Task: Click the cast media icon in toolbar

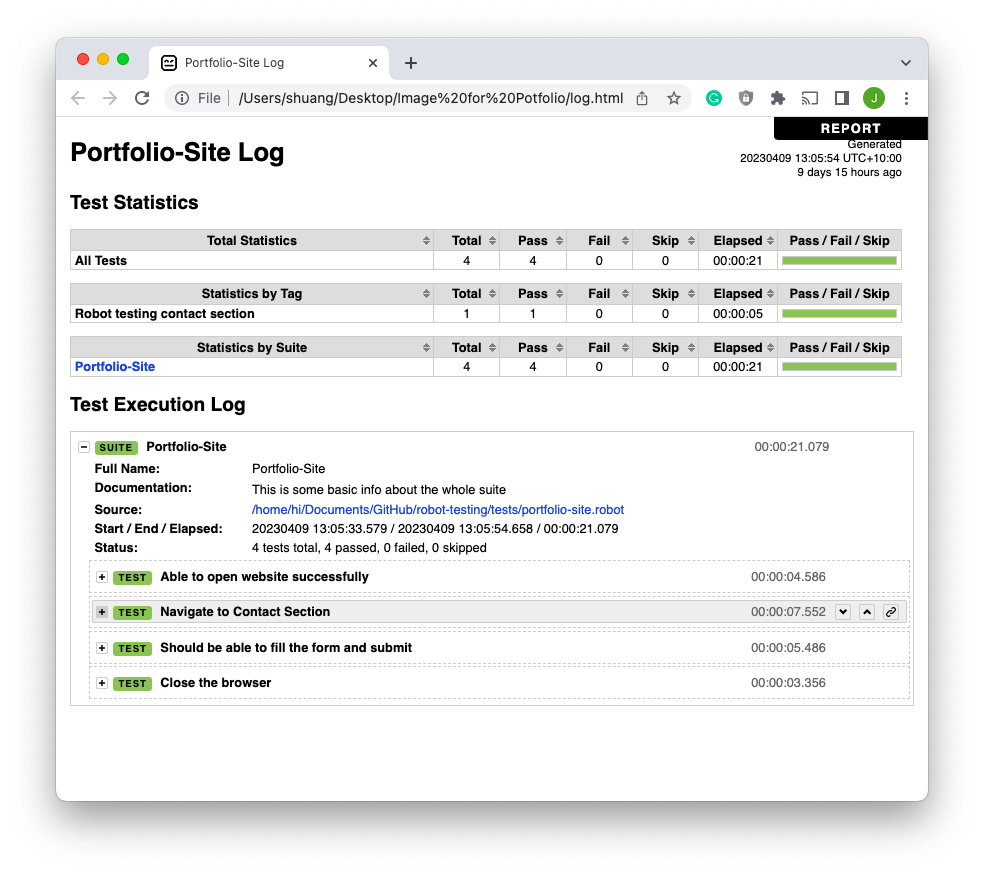Action: [810, 98]
